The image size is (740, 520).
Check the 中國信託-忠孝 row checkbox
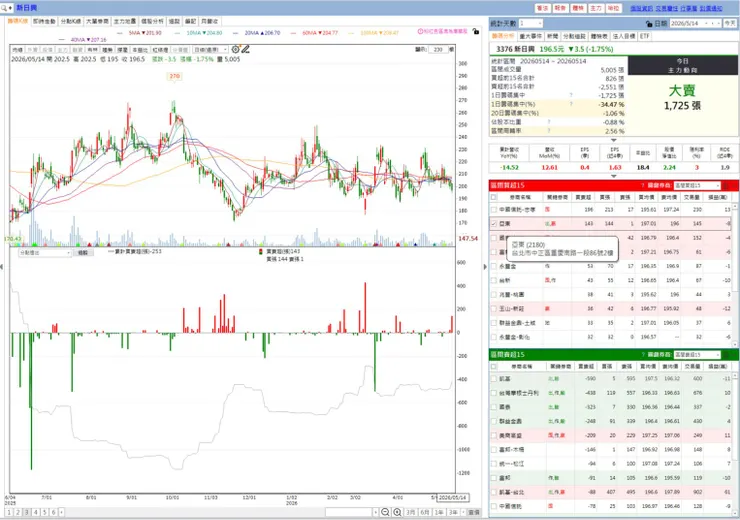(494, 210)
